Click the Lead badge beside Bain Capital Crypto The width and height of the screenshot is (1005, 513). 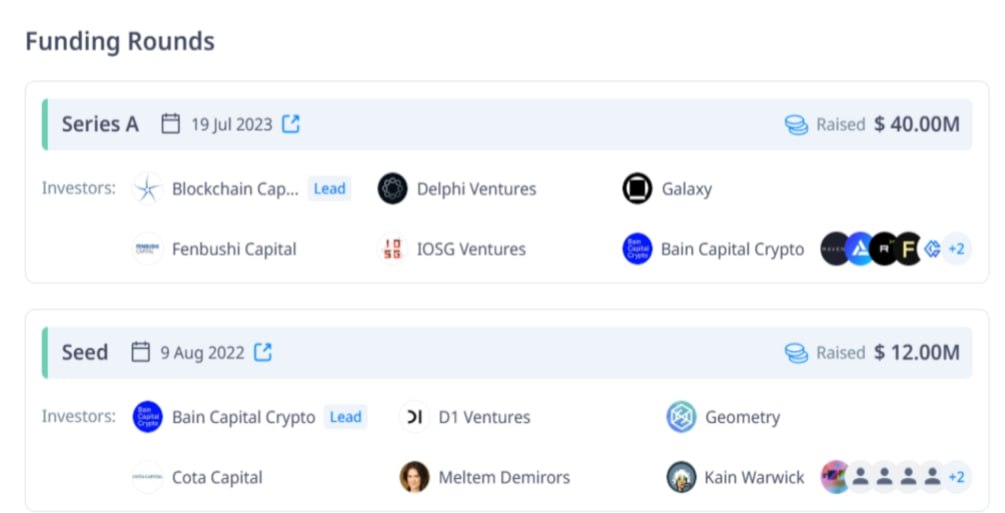[x=345, y=417]
